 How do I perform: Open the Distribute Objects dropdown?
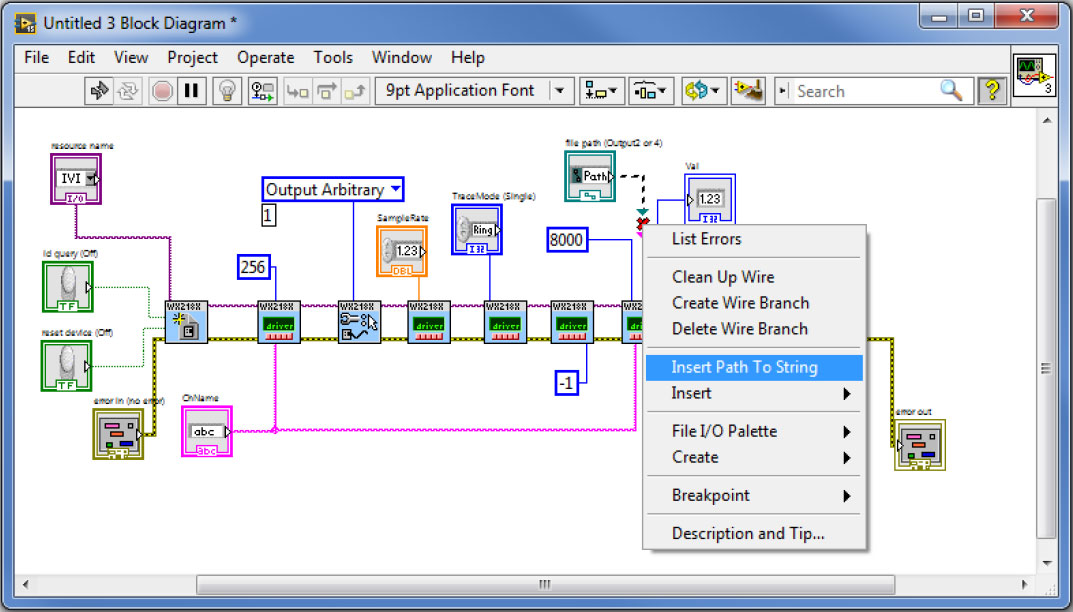pos(652,91)
